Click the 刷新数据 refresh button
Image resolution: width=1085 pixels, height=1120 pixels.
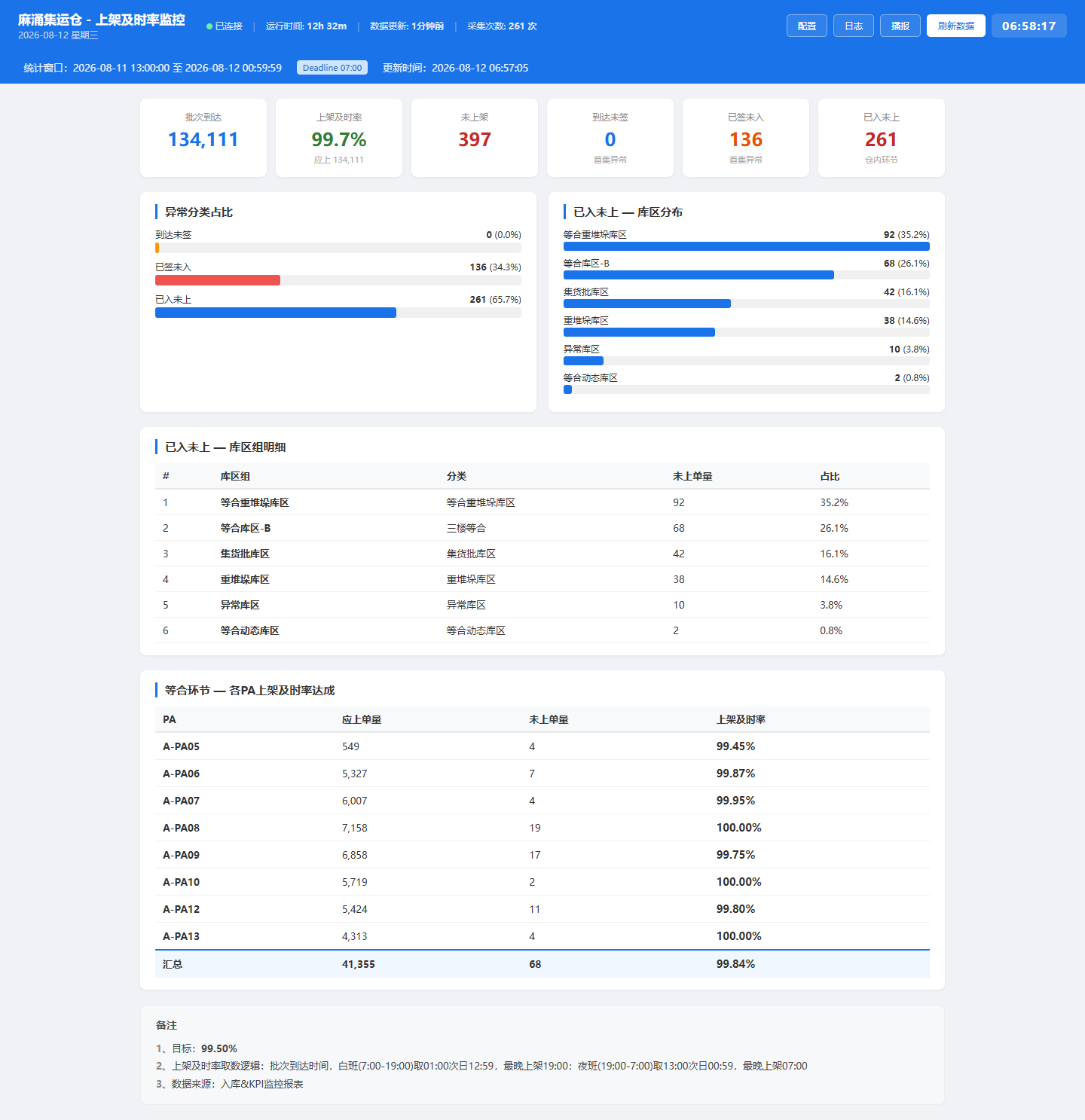click(956, 26)
